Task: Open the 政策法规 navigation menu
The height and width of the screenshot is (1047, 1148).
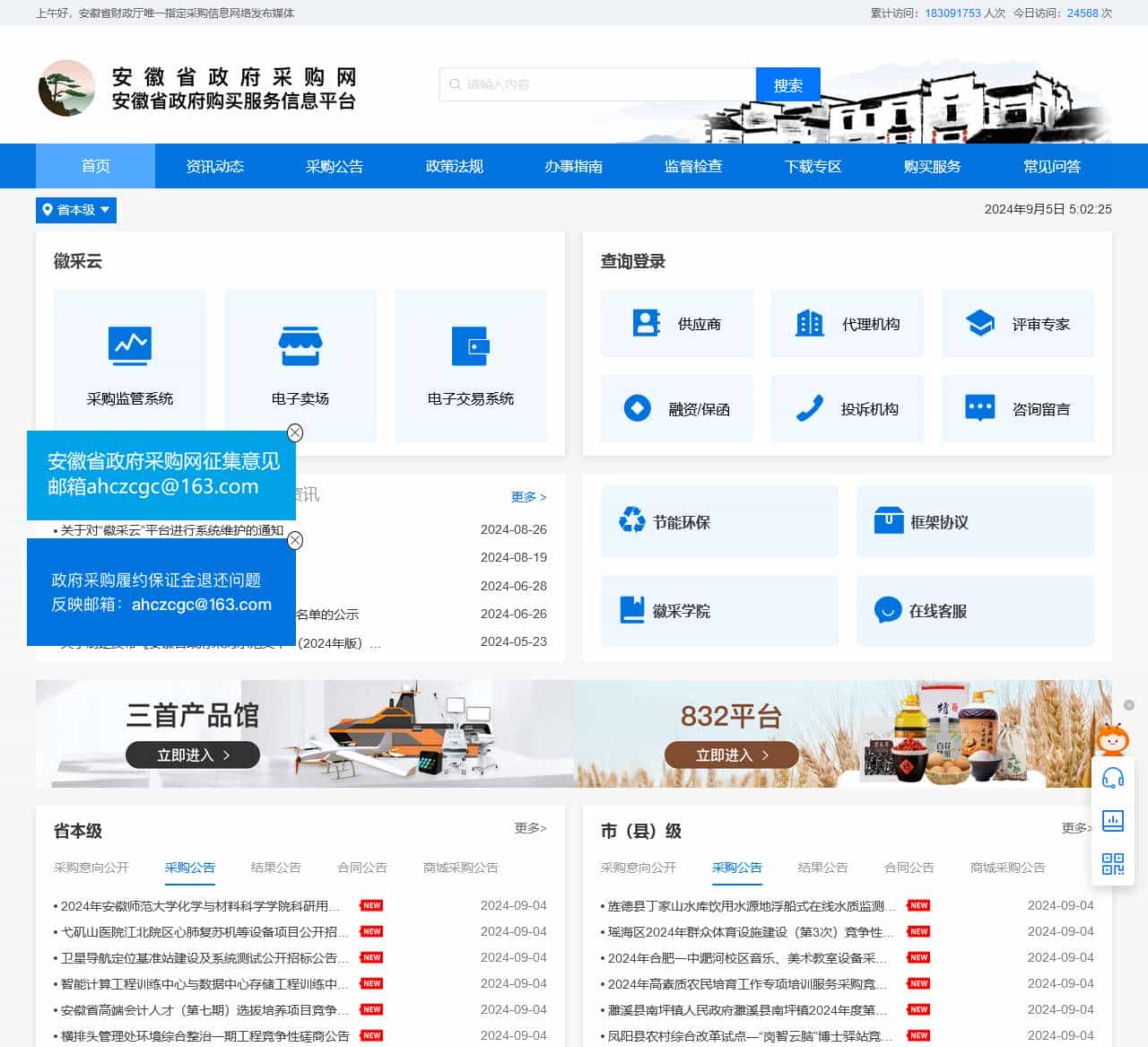Action: pos(455,166)
